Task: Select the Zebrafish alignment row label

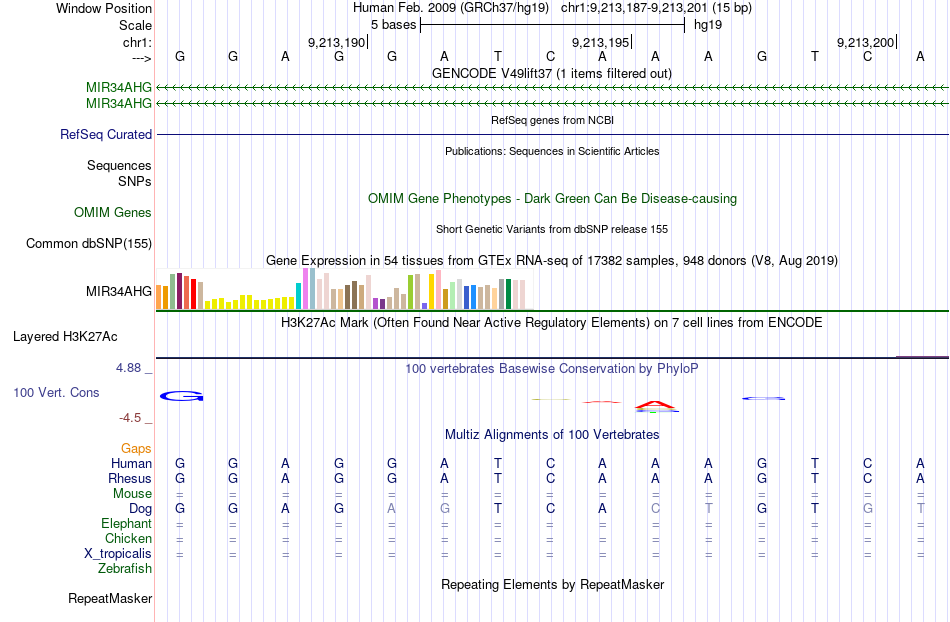Action: pyautogui.click(x=125, y=569)
